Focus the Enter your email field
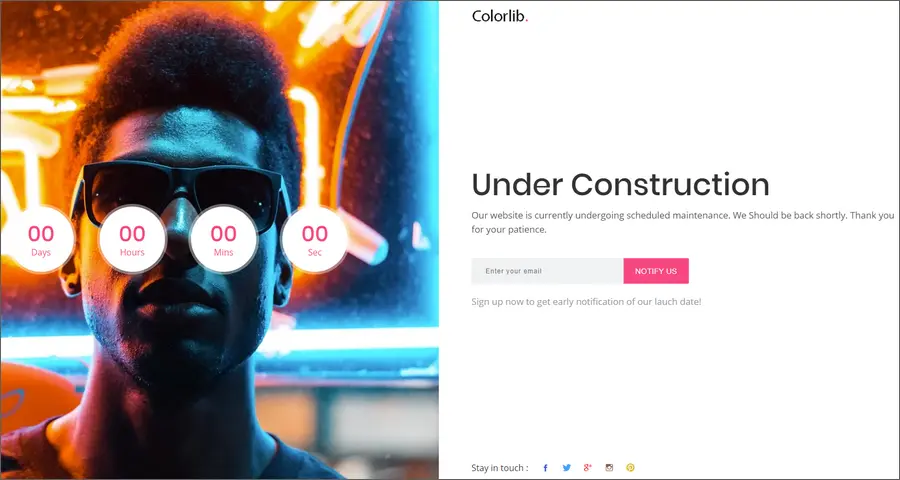900x480 pixels. (x=548, y=271)
